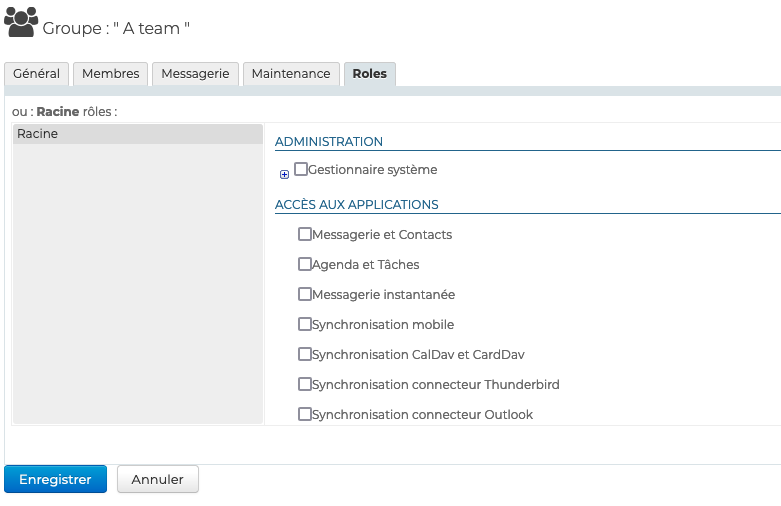Viewport: 781px width, 506px height.
Task: Enable the Gestionnaire système checkbox
Action: (301, 169)
